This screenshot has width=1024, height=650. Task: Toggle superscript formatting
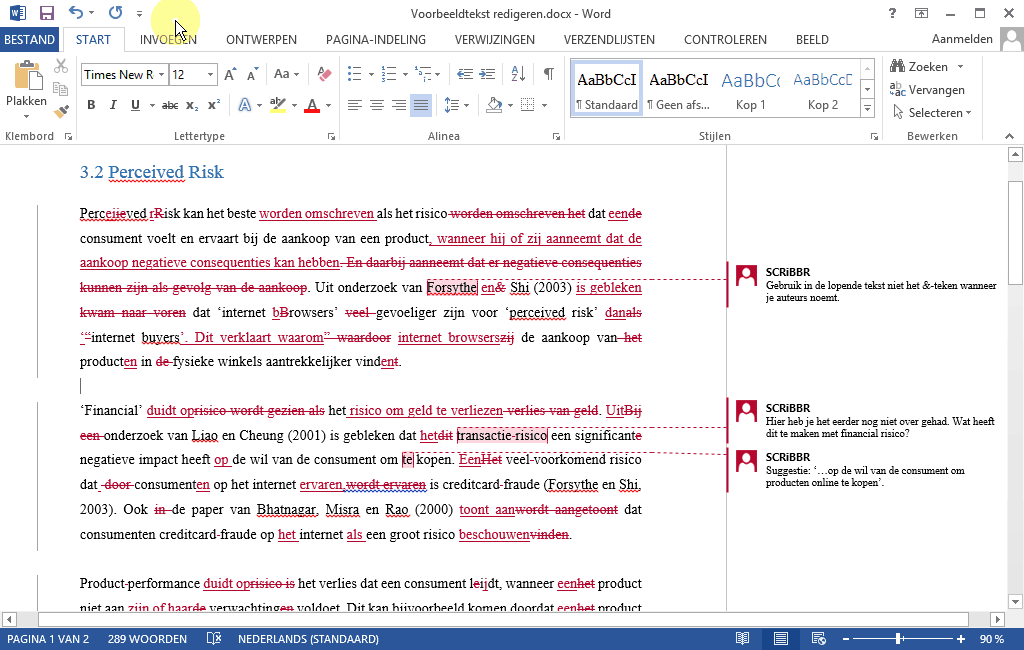(x=214, y=105)
